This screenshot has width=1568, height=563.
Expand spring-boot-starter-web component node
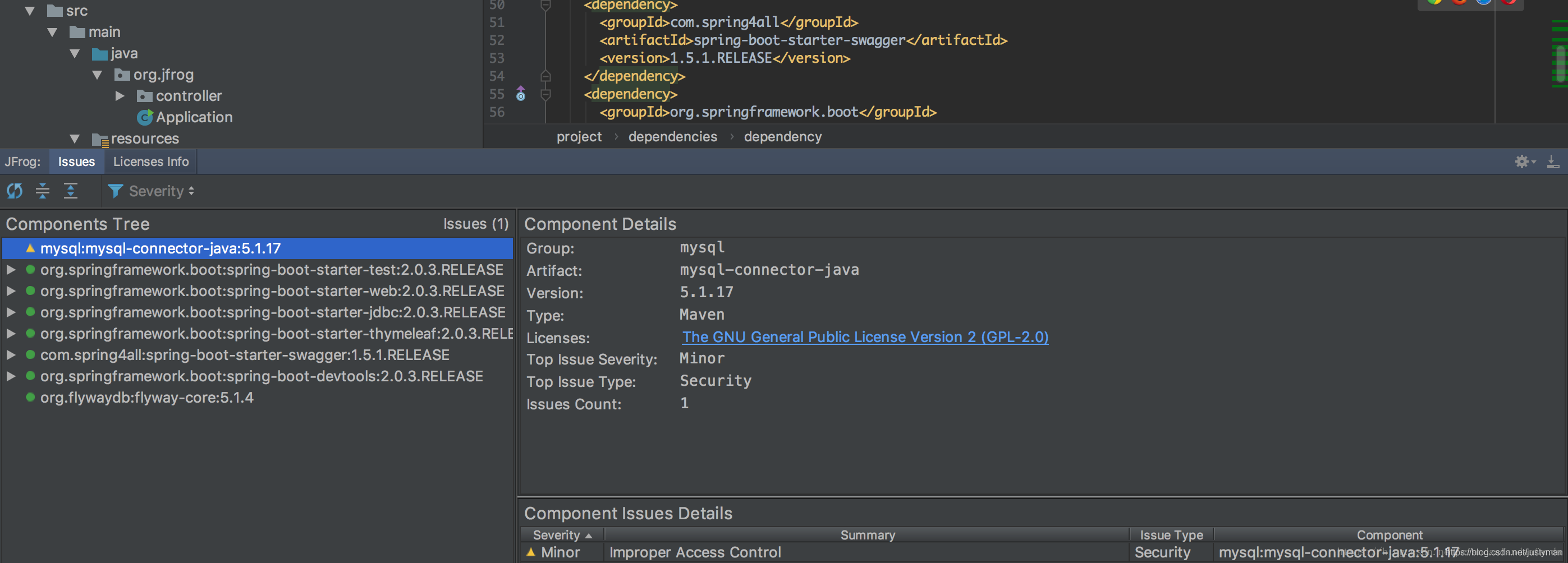click(11, 291)
